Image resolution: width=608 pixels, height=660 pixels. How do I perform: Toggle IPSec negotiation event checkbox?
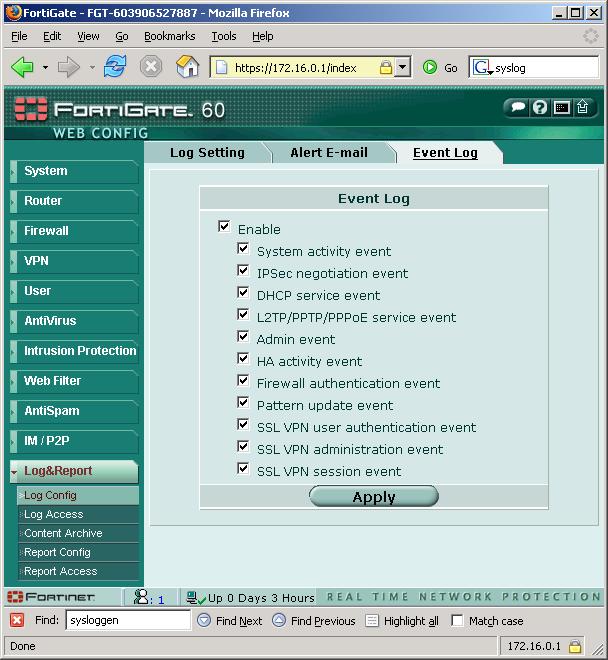pyautogui.click(x=243, y=270)
